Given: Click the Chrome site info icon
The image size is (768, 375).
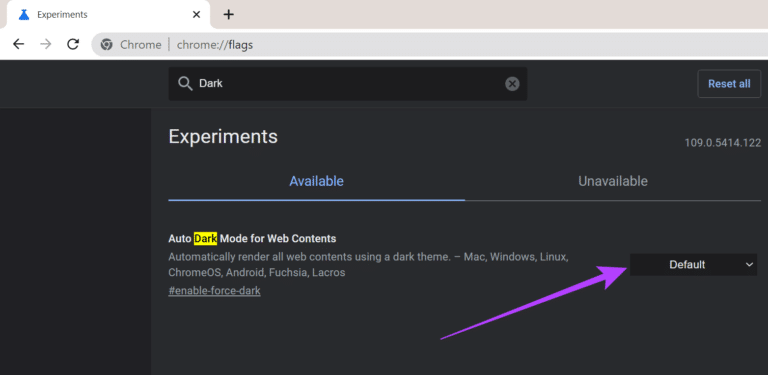Looking at the screenshot, I should click(106, 45).
